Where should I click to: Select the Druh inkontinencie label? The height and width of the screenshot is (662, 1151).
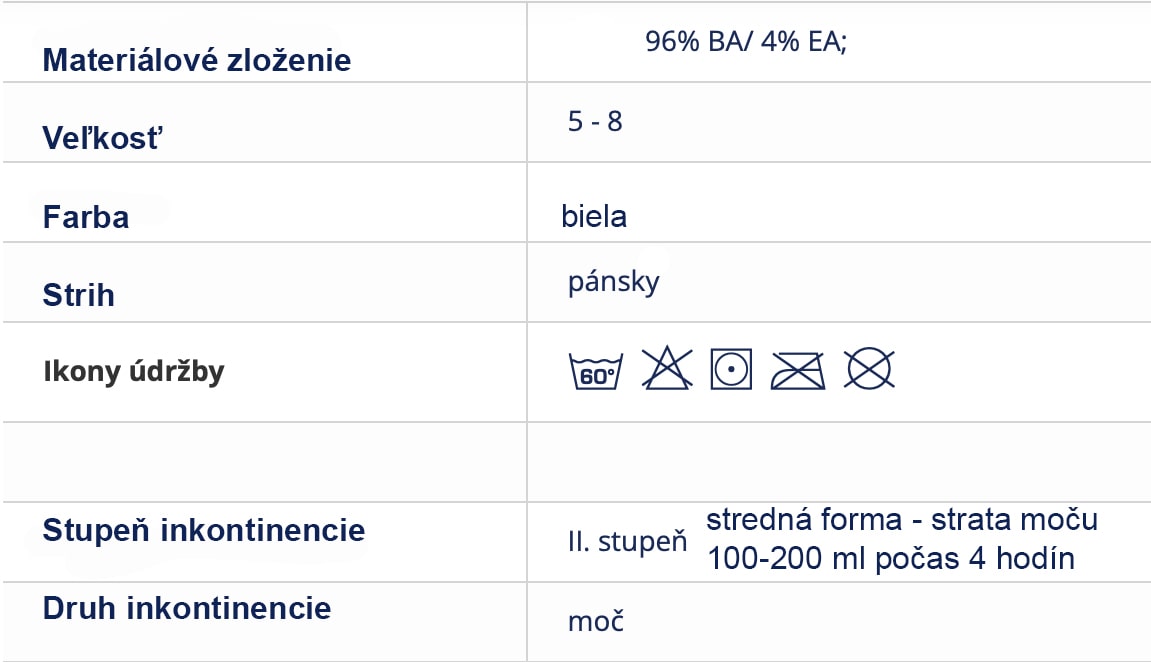pyautogui.click(x=187, y=608)
